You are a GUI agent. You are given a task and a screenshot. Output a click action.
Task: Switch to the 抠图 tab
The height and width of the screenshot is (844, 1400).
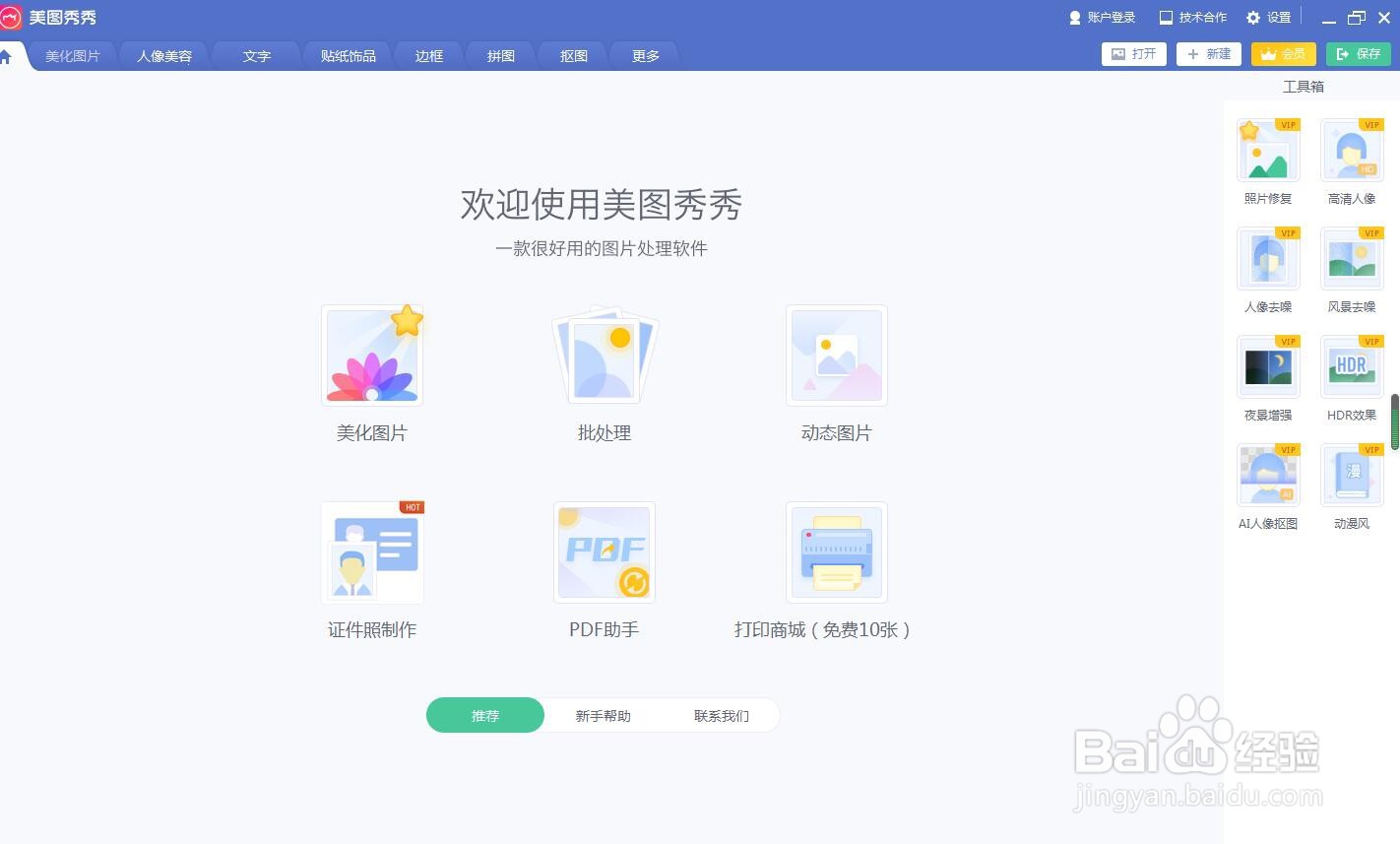[572, 55]
